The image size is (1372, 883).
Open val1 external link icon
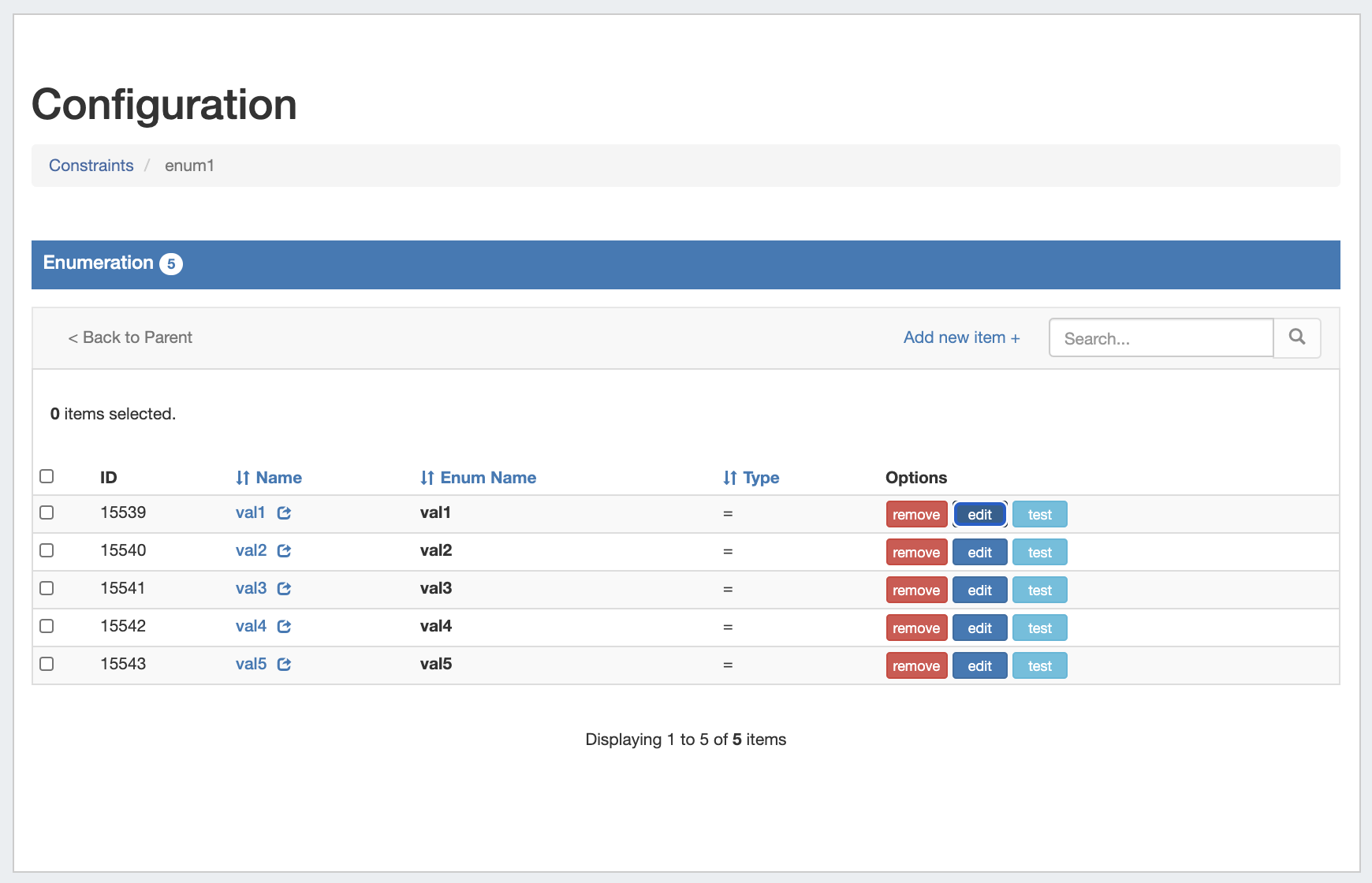(x=285, y=513)
